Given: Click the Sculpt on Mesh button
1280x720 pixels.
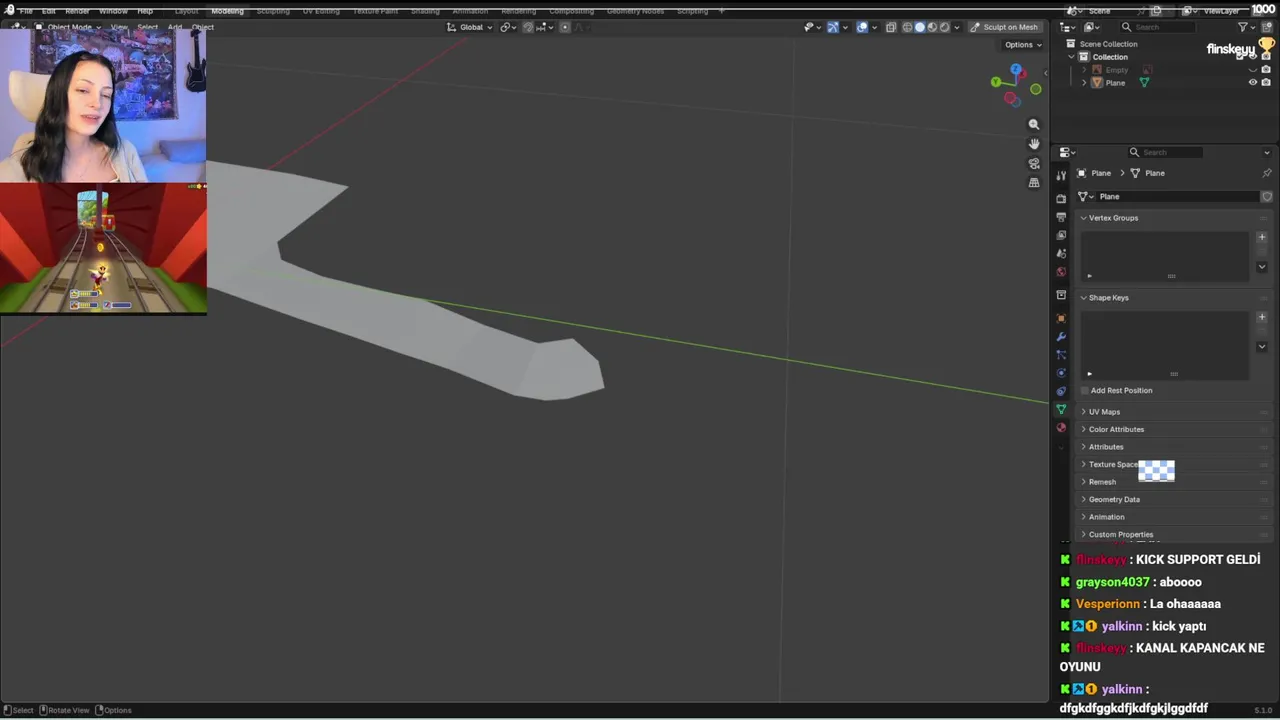Looking at the screenshot, I should 1005,27.
